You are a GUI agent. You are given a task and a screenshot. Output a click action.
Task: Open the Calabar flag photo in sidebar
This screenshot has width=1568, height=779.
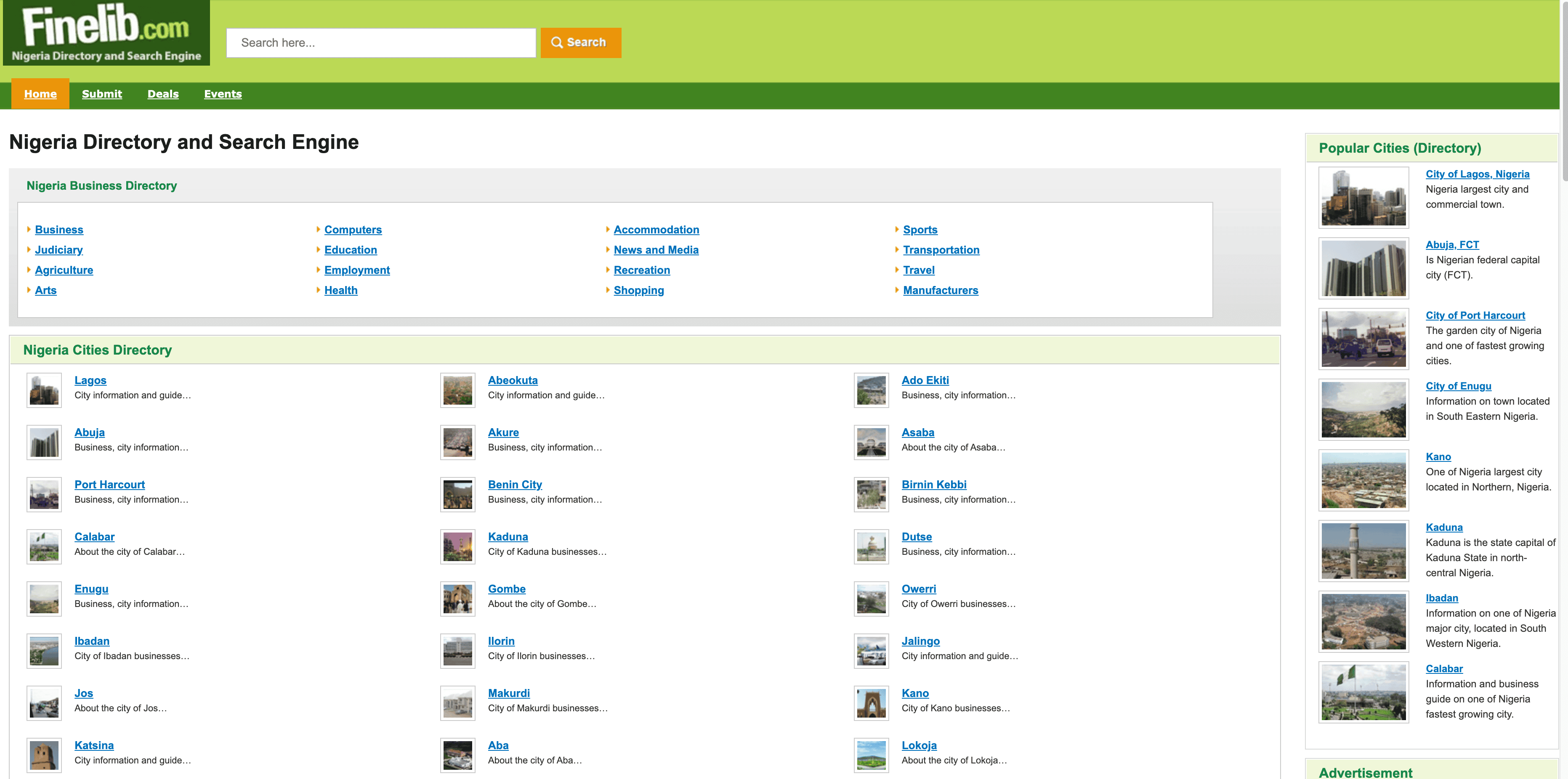coord(1363,692)
